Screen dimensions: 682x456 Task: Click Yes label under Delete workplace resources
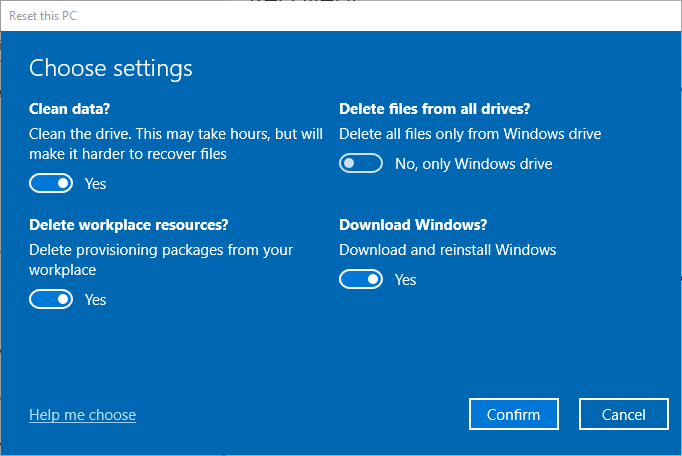tap(95, 299)
